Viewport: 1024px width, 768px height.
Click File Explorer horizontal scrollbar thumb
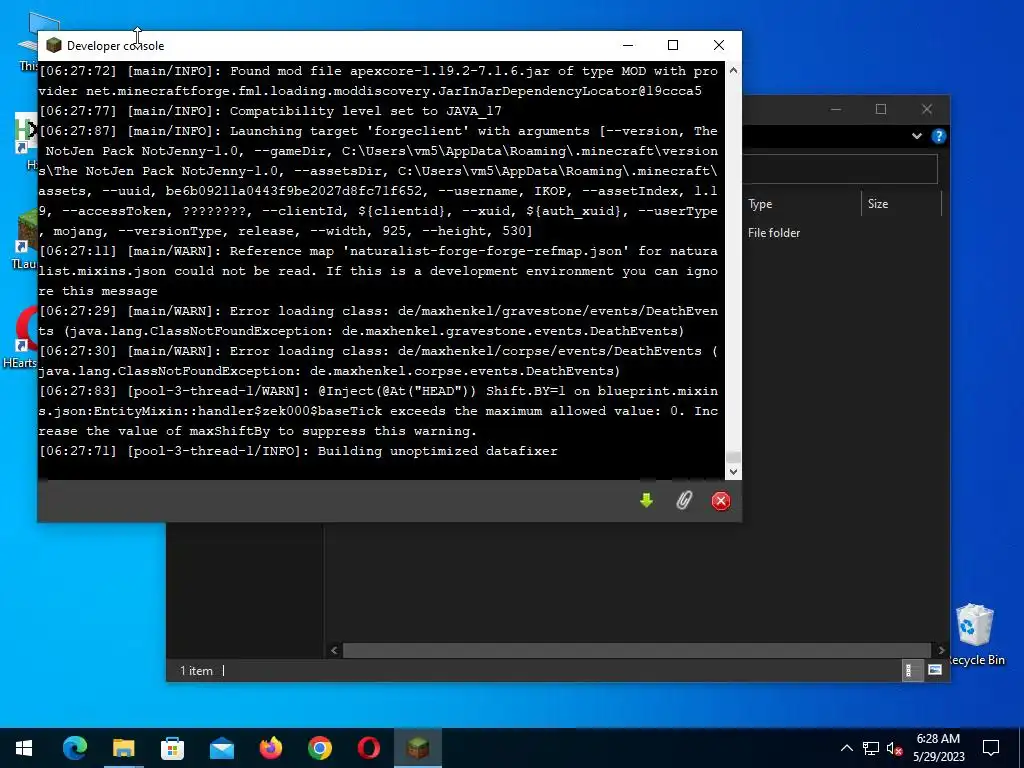pos(637,650)
